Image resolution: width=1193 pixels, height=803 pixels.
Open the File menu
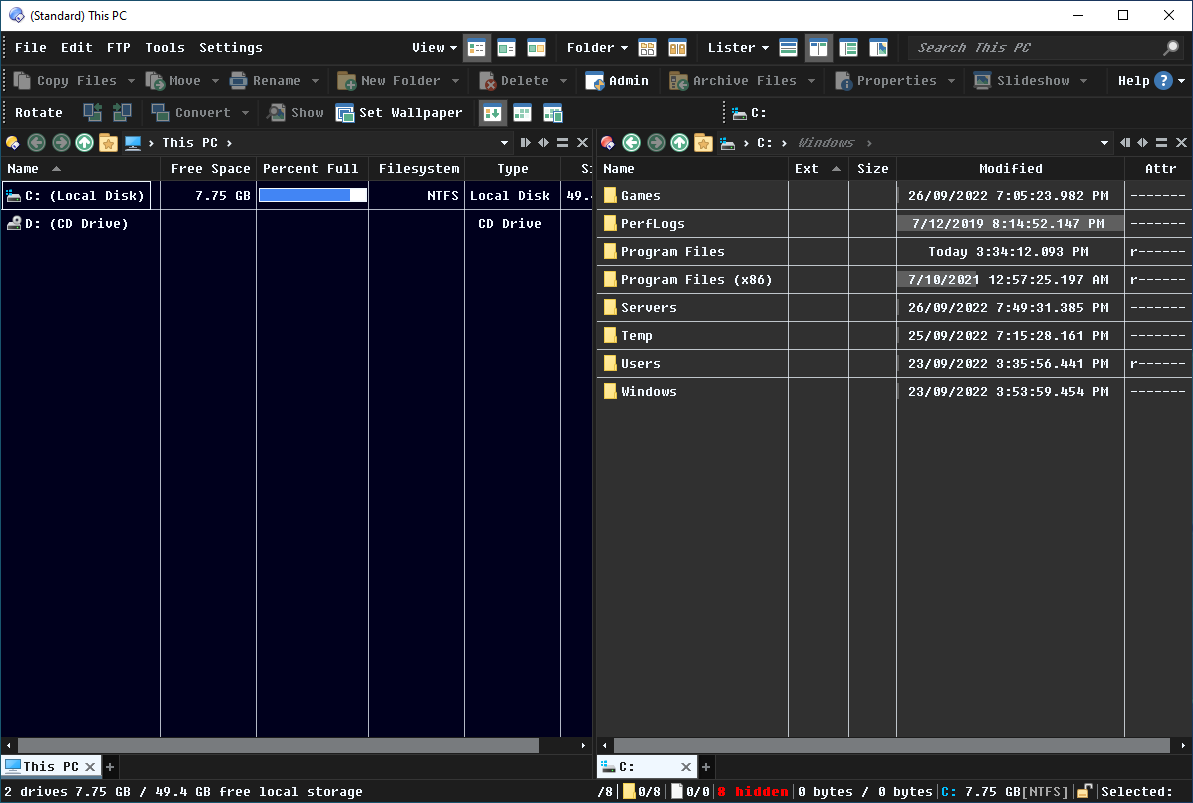(x=30, y=48)
